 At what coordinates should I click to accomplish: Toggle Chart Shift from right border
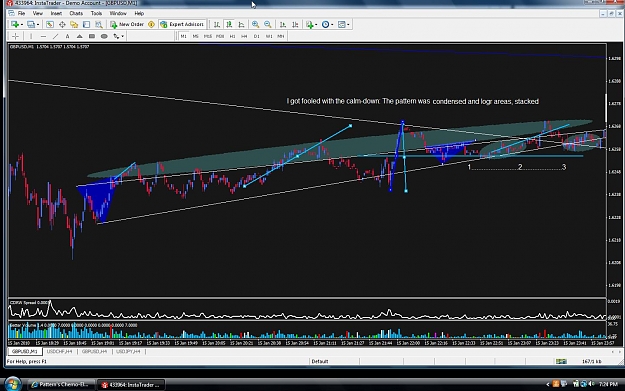pyautogui.click(x=295, y=24)
